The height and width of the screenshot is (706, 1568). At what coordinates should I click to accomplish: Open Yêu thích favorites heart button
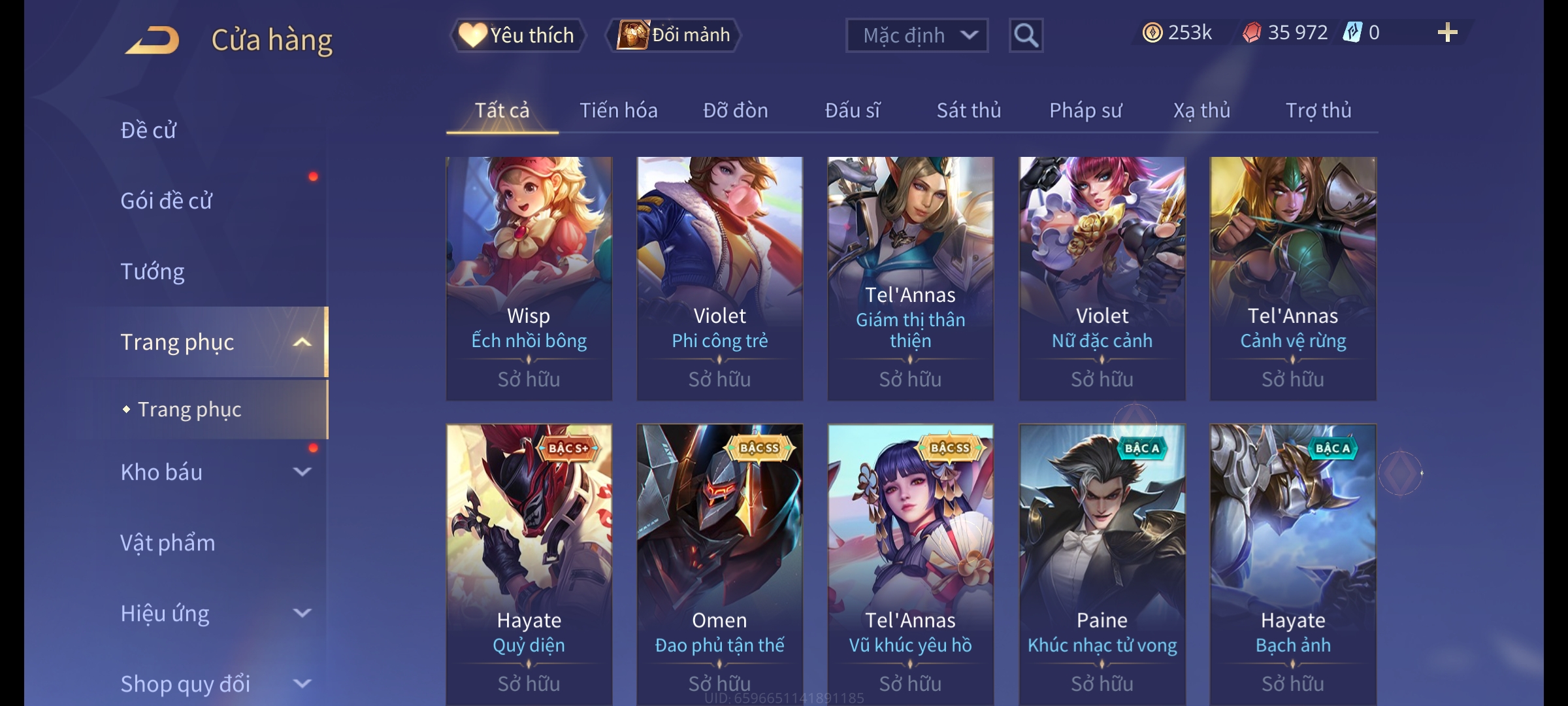pos(517,35)
